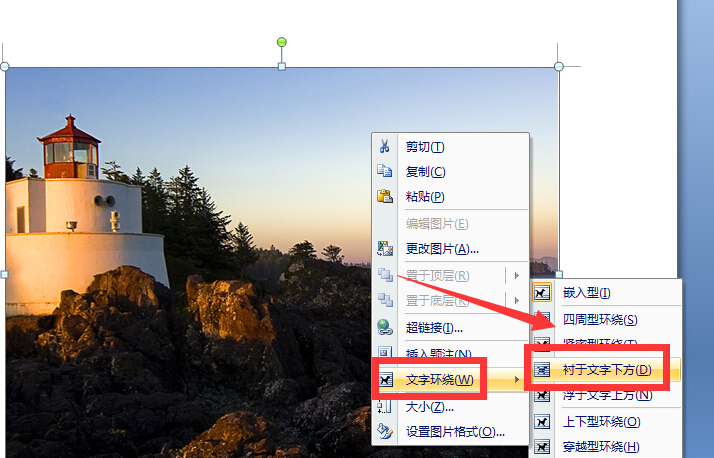Viewport: 714px width, 458px height.
Task: Click the scissors Cut icon
Action: 385,146
